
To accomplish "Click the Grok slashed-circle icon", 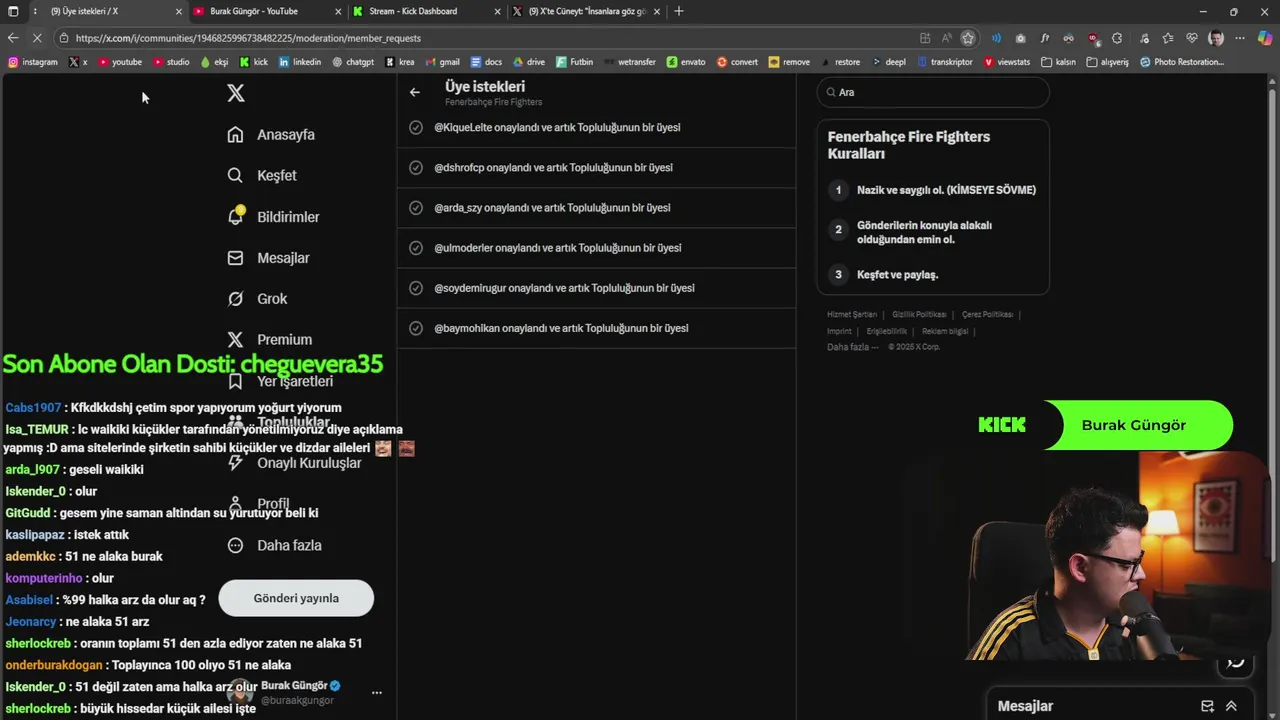I will 235,299.
